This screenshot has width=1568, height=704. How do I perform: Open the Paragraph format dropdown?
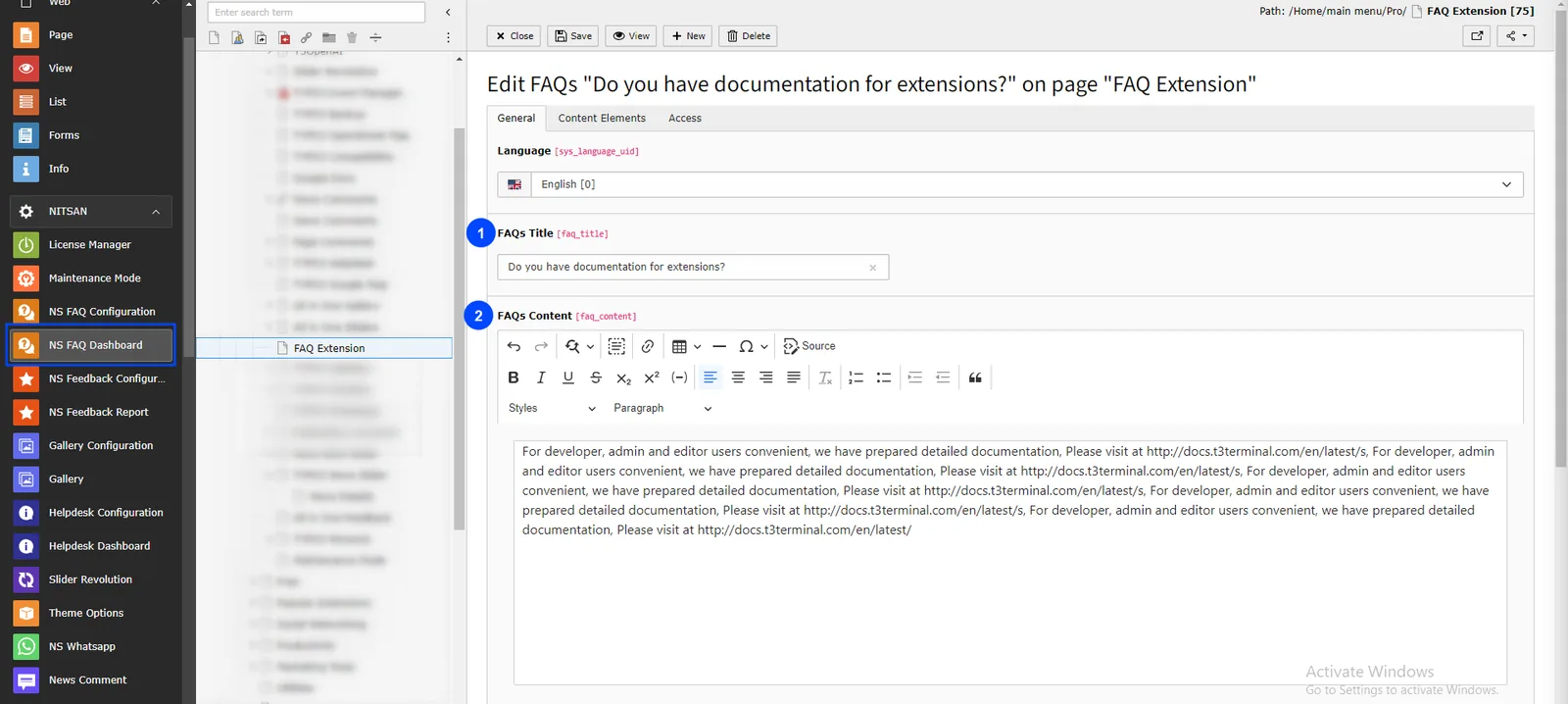pyautogui.click(x=662, y=408)
